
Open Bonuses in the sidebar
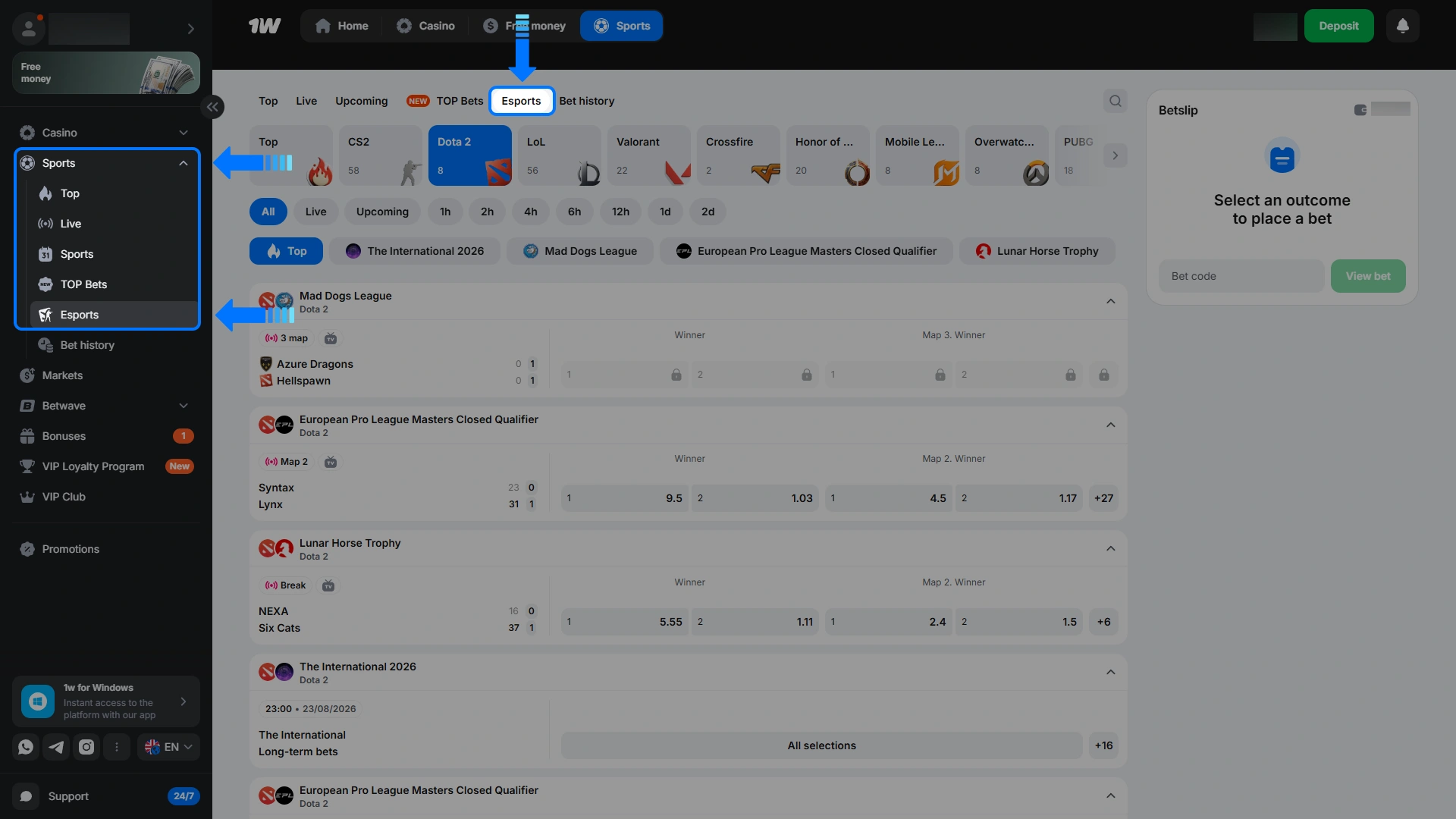106,436
